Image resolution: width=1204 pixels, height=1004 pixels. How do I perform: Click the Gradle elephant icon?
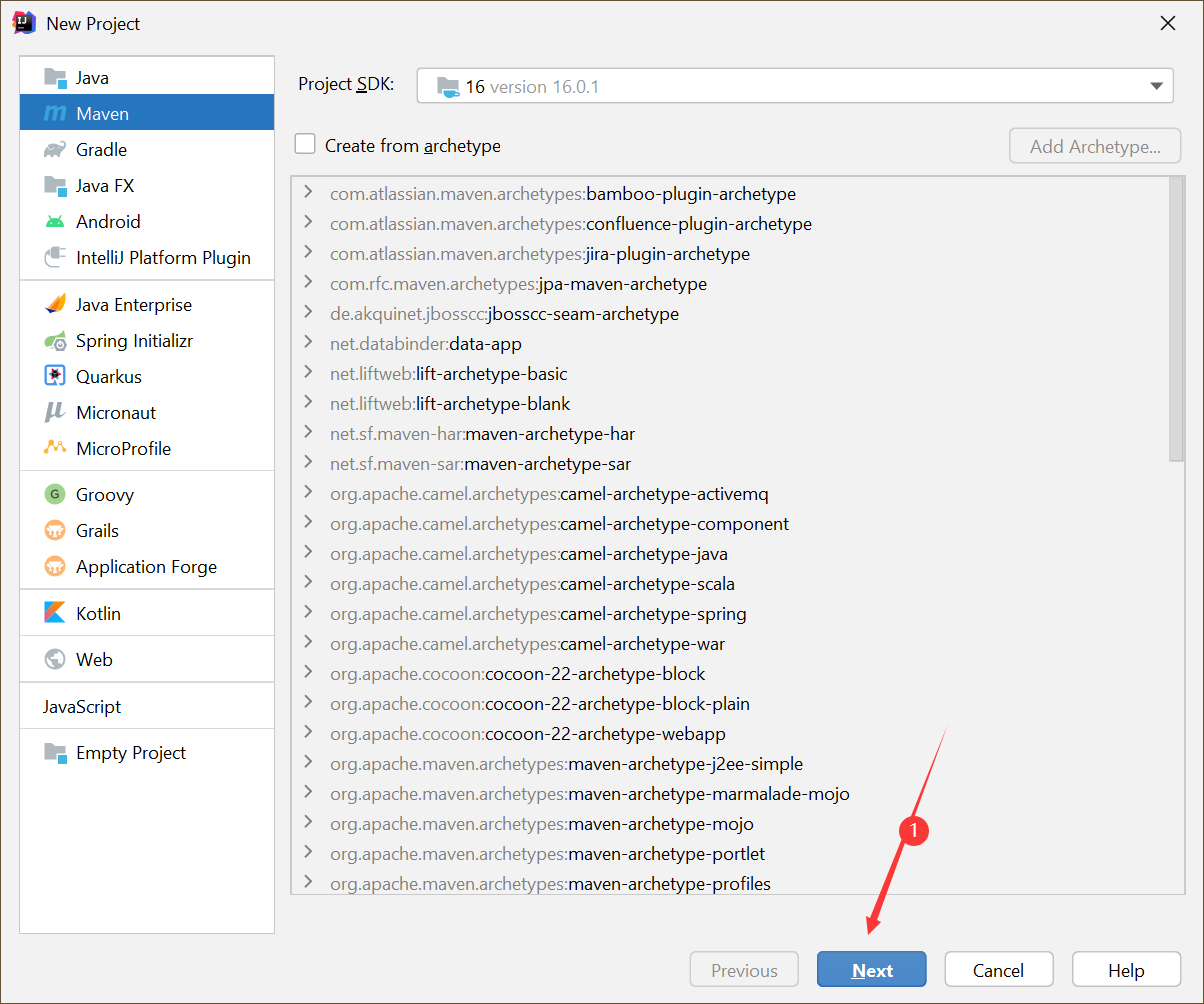pyautogui.click(x=55, y=150)
